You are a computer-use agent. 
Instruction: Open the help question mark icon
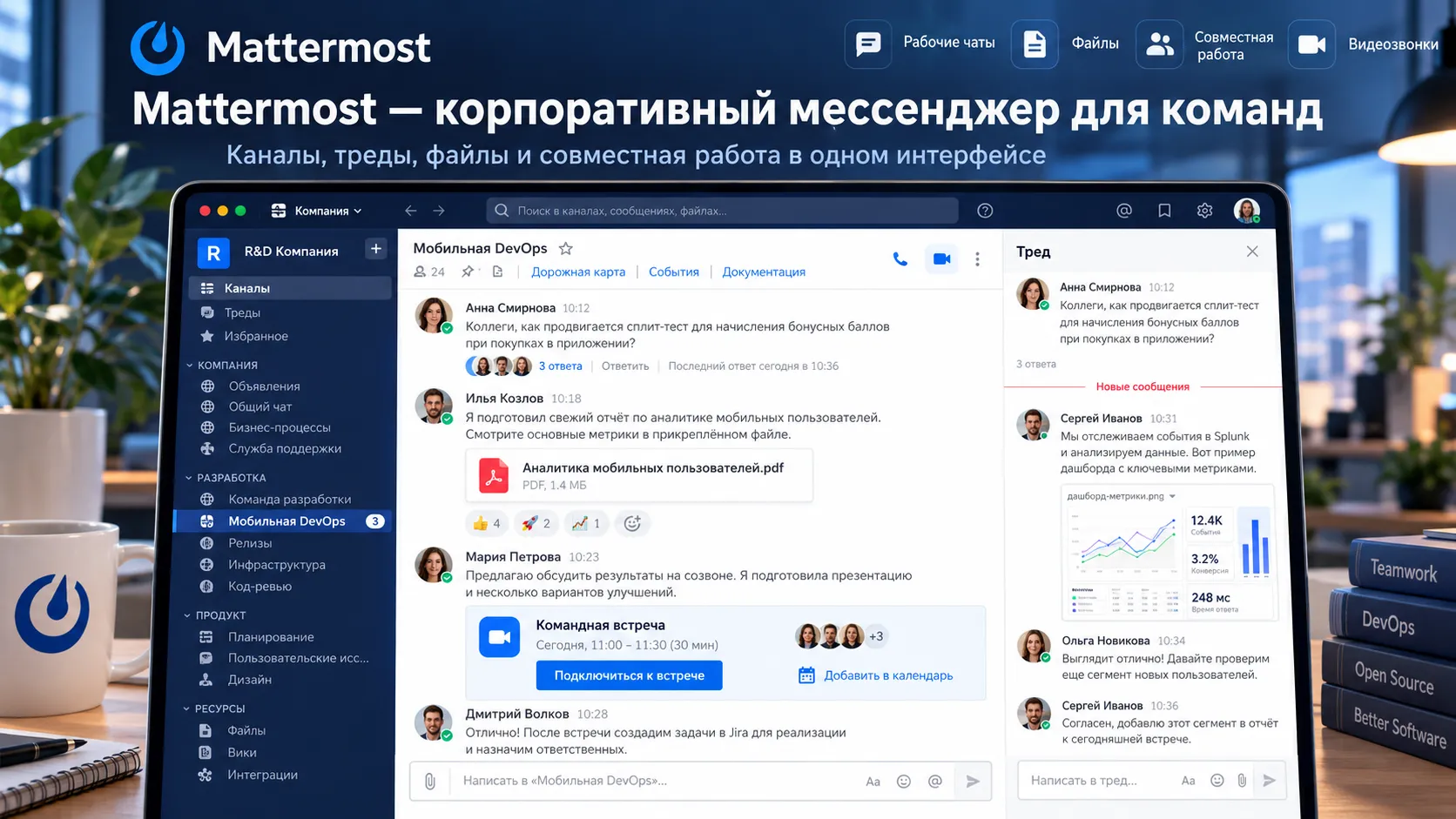(x=985, y=211)
